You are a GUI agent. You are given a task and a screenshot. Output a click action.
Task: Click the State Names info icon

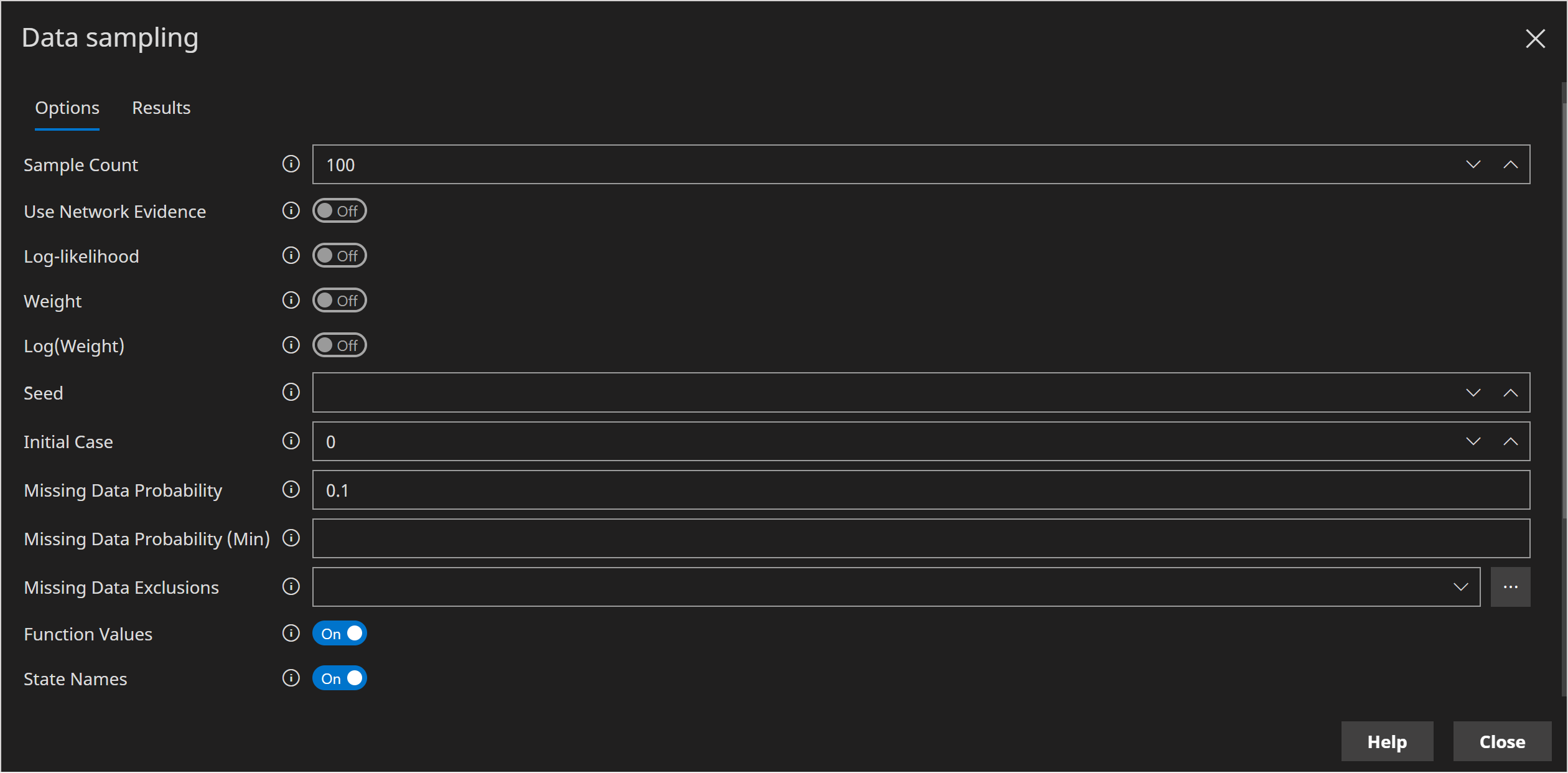291,678
